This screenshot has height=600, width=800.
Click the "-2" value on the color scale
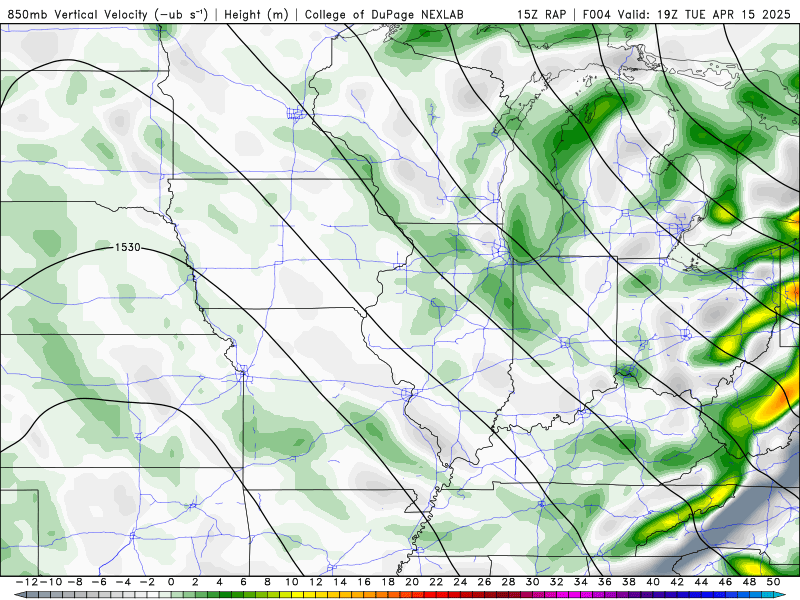click(x=147, y=582)
